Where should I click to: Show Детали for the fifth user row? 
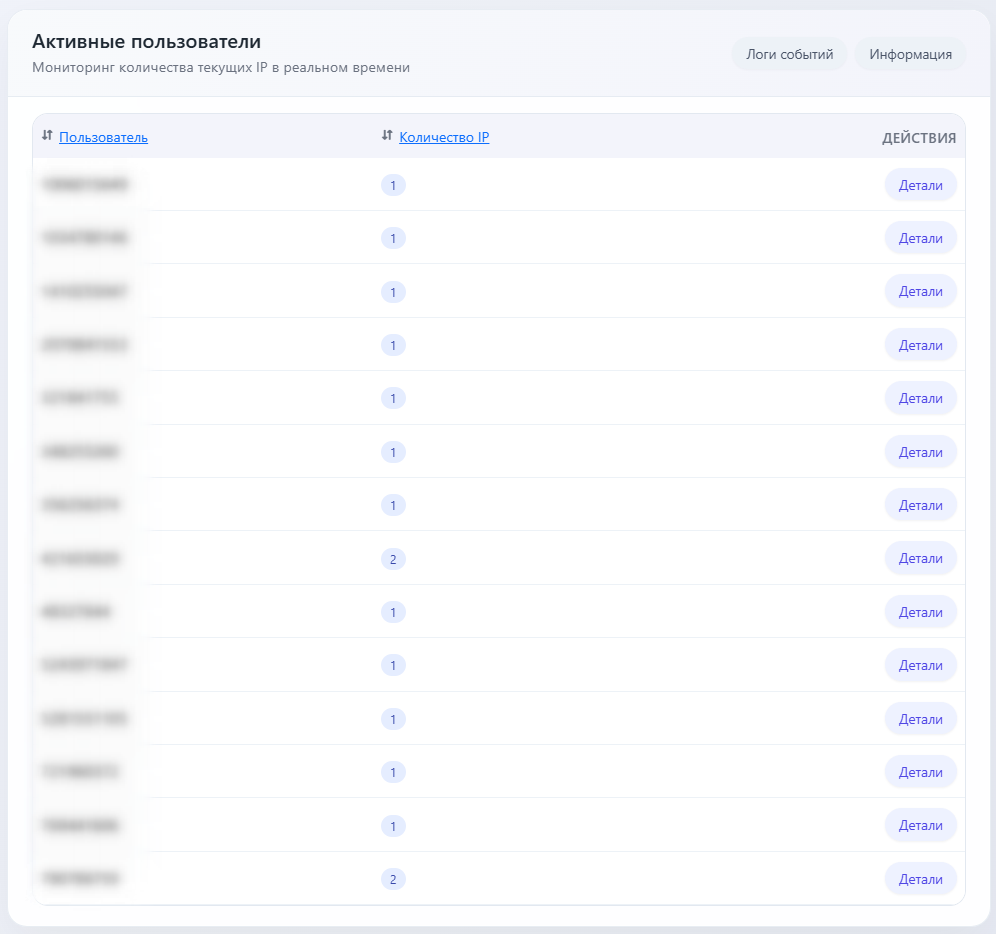click(x=920, y=398)
